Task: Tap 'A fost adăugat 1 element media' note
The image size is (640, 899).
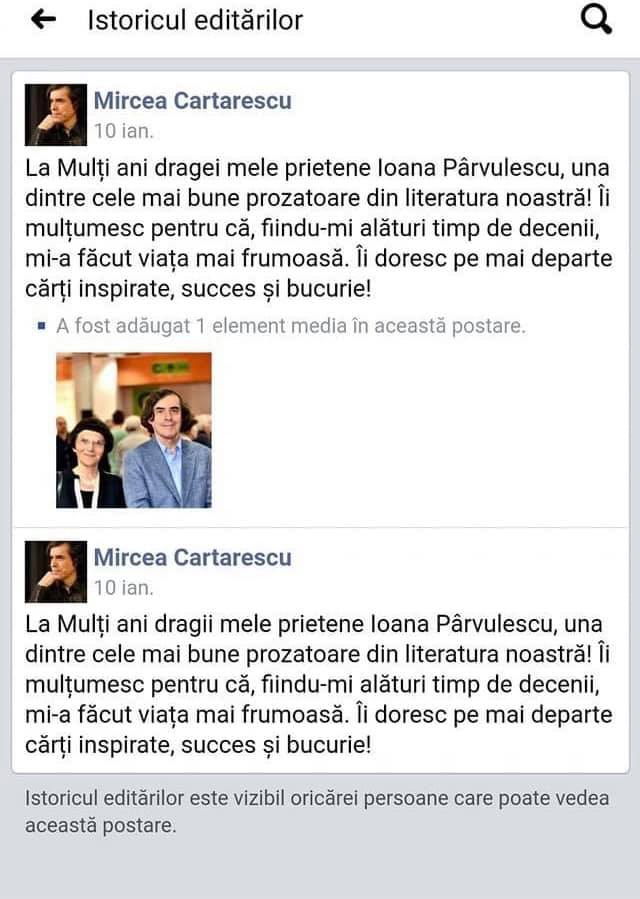Action: (x=291, y=326)
